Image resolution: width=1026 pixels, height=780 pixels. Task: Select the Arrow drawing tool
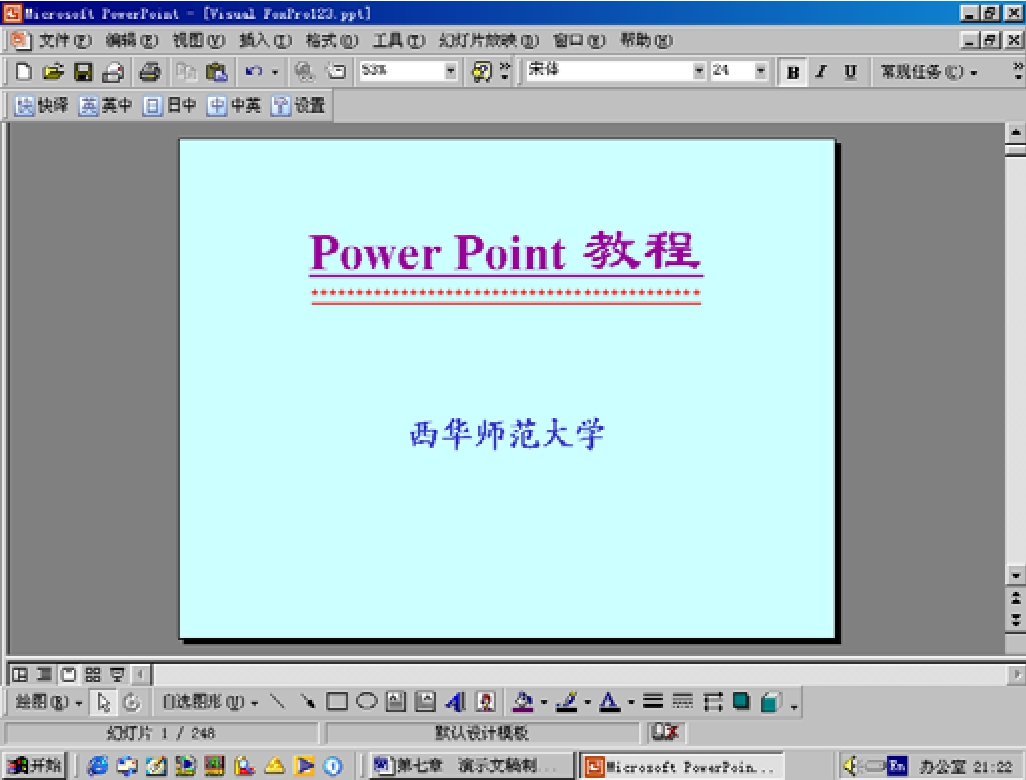(x=307, y=702)
